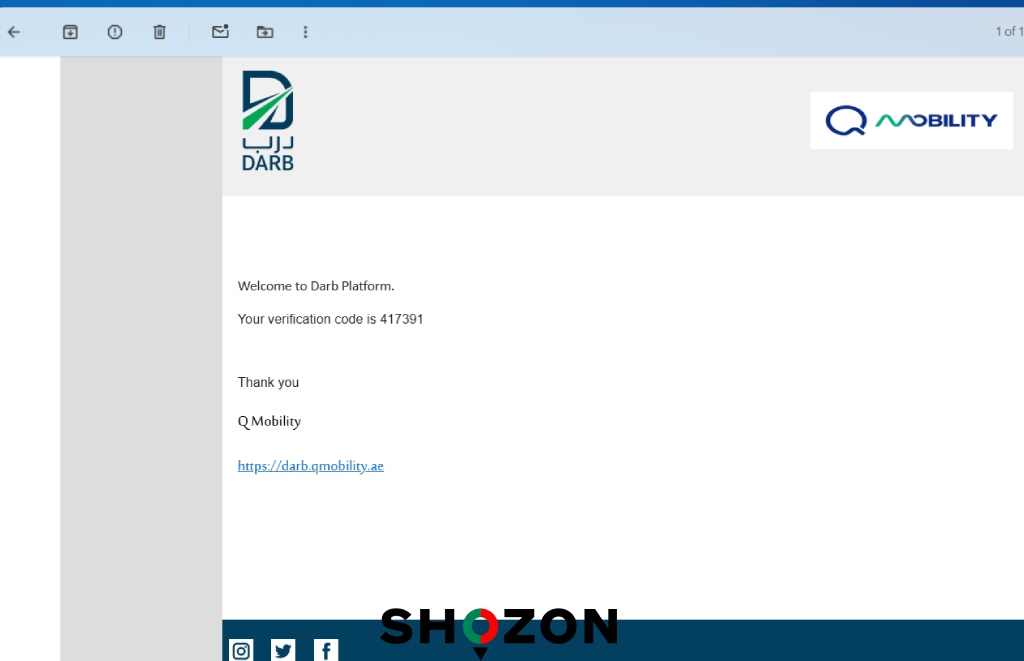This screenshot has height=661, width=1024.
Task: Expand the three-dot More options menu
Action: 305,32
